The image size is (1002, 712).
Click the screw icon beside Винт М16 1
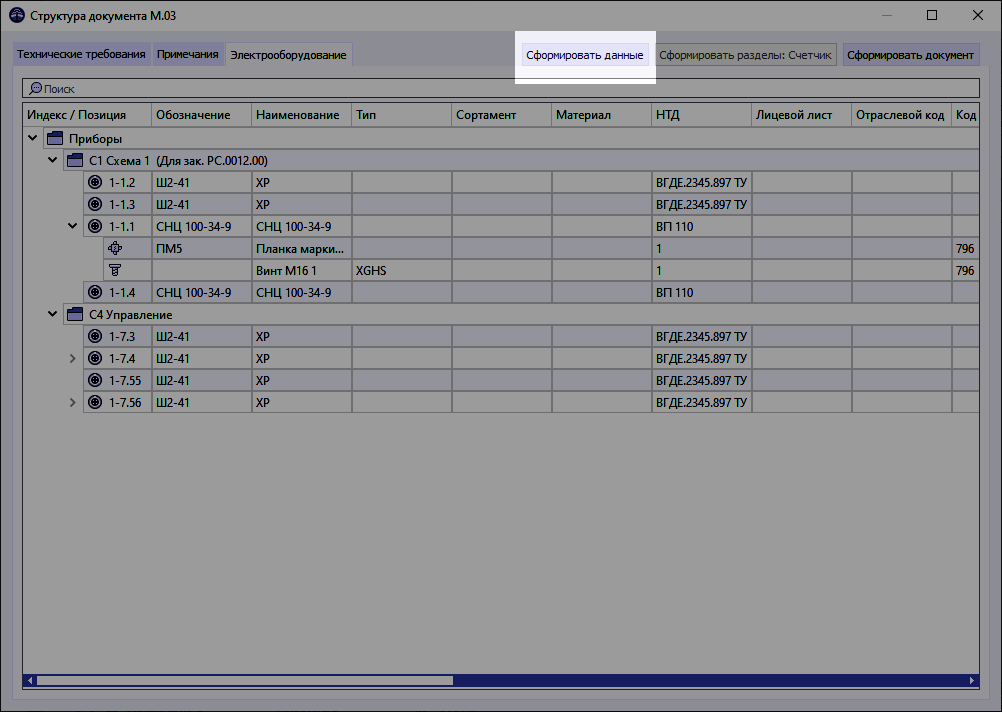pos(115,270)
